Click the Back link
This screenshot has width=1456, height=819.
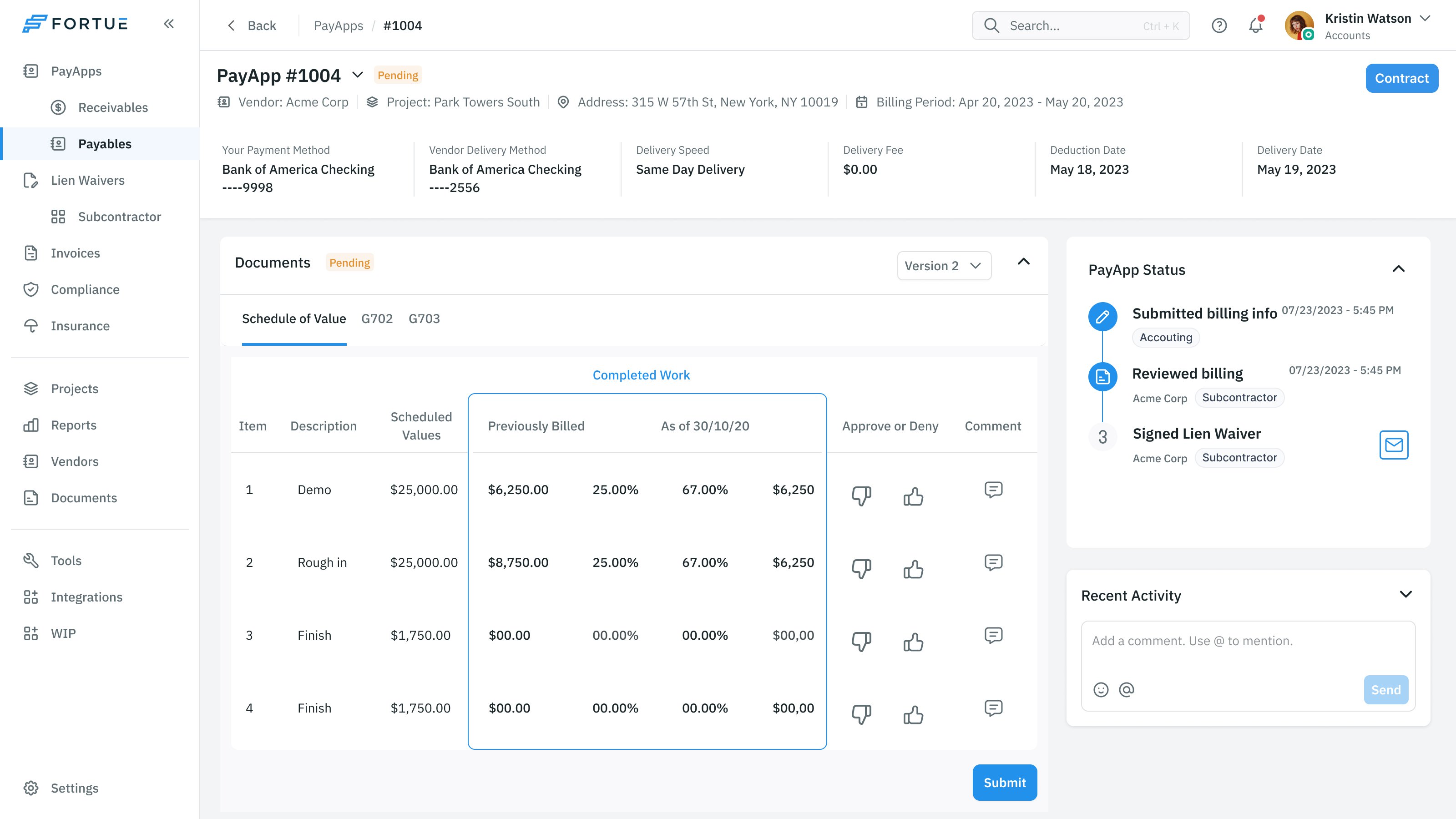(252, 25)
